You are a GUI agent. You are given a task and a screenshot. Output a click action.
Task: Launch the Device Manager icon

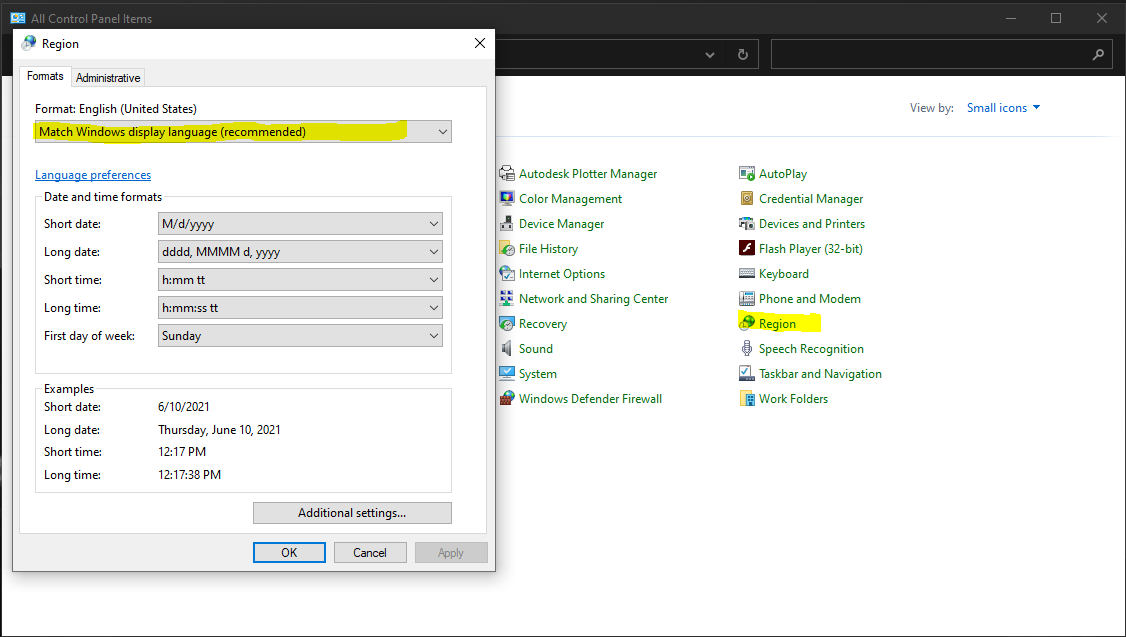point(507,224)
